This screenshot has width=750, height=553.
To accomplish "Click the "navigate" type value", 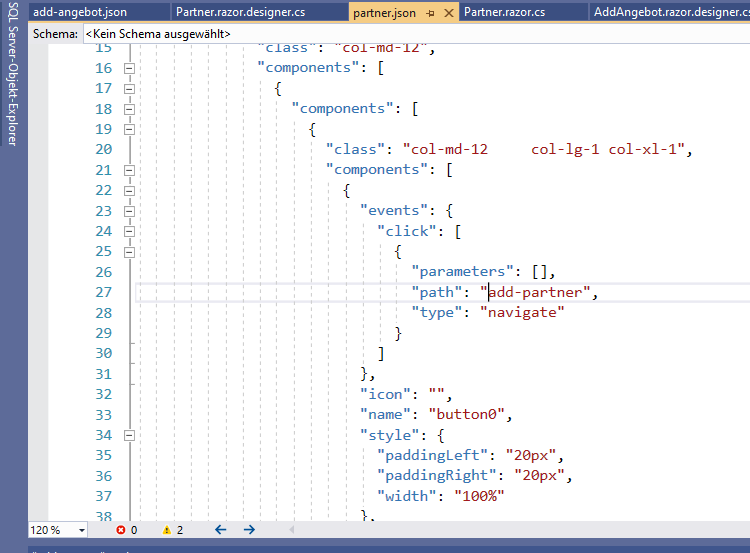I will point(522,312).
